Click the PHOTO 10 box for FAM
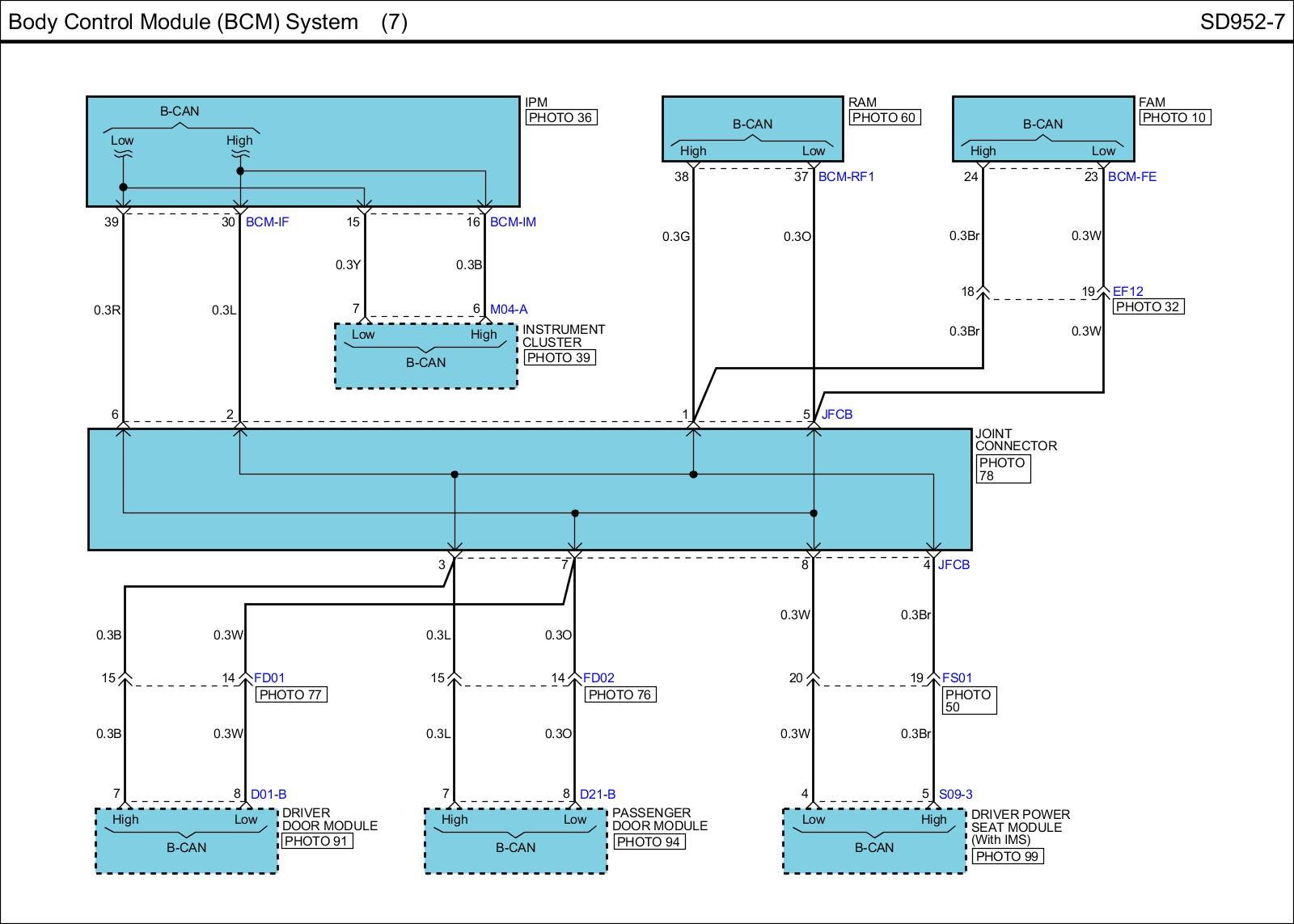Image resolution: width=1294 pixels, height=924 pixels. 1174,118
